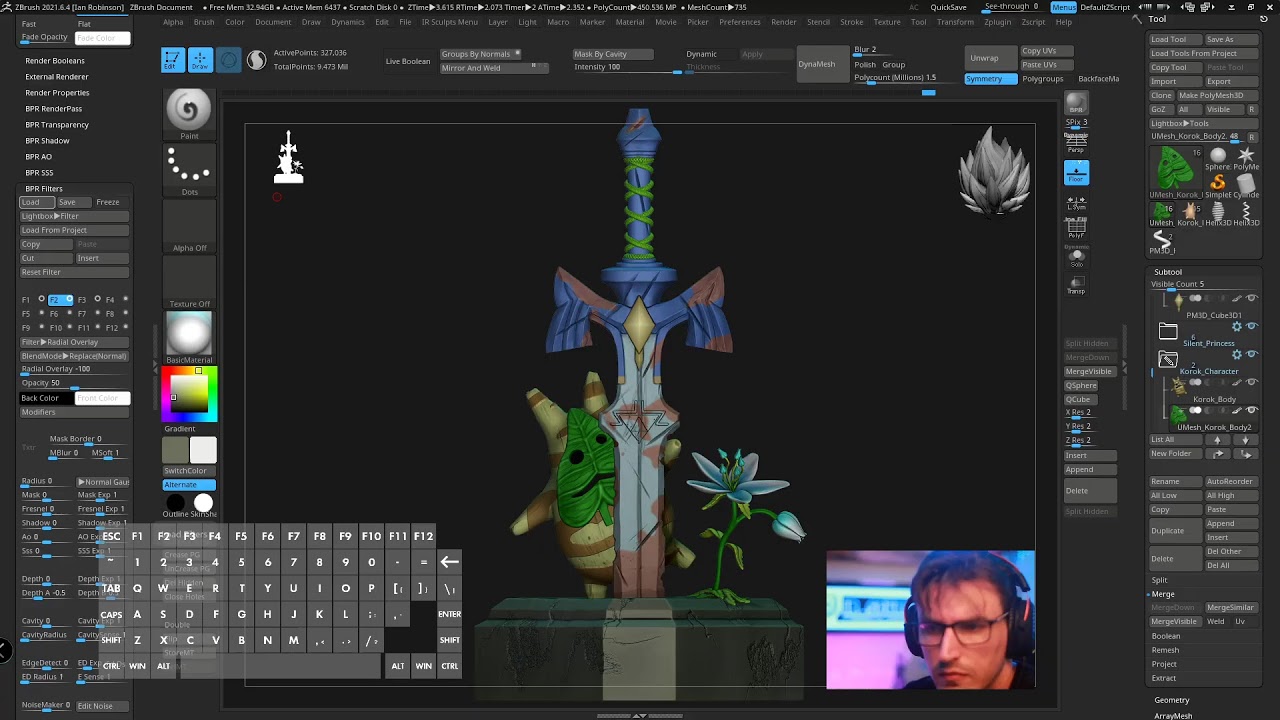This screenshot has height=720, width=1280.
Task: Open Filter Radial Overlay dropdown
Action: tap(75, 342)
